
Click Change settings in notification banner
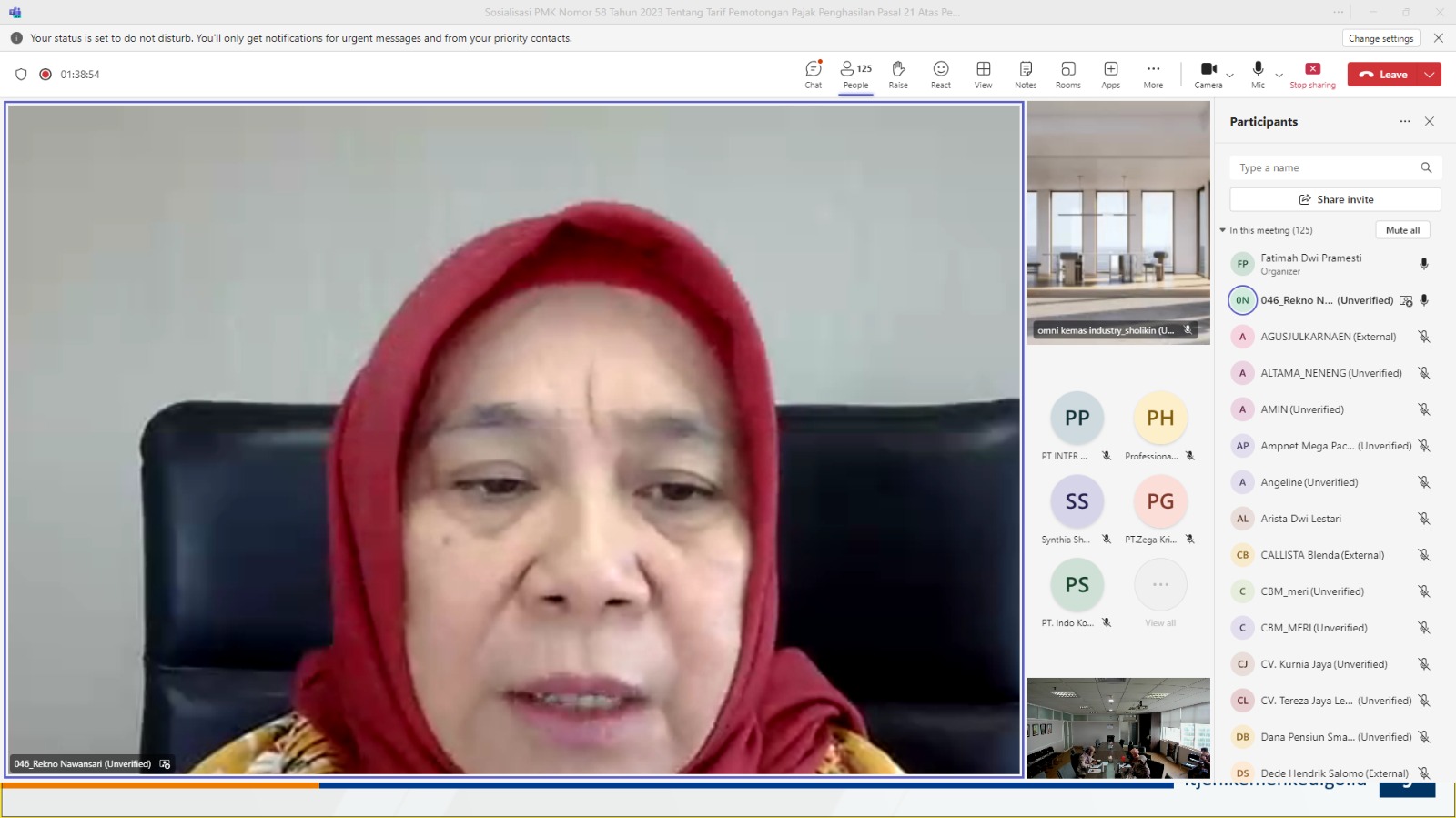click(1380, 38)
